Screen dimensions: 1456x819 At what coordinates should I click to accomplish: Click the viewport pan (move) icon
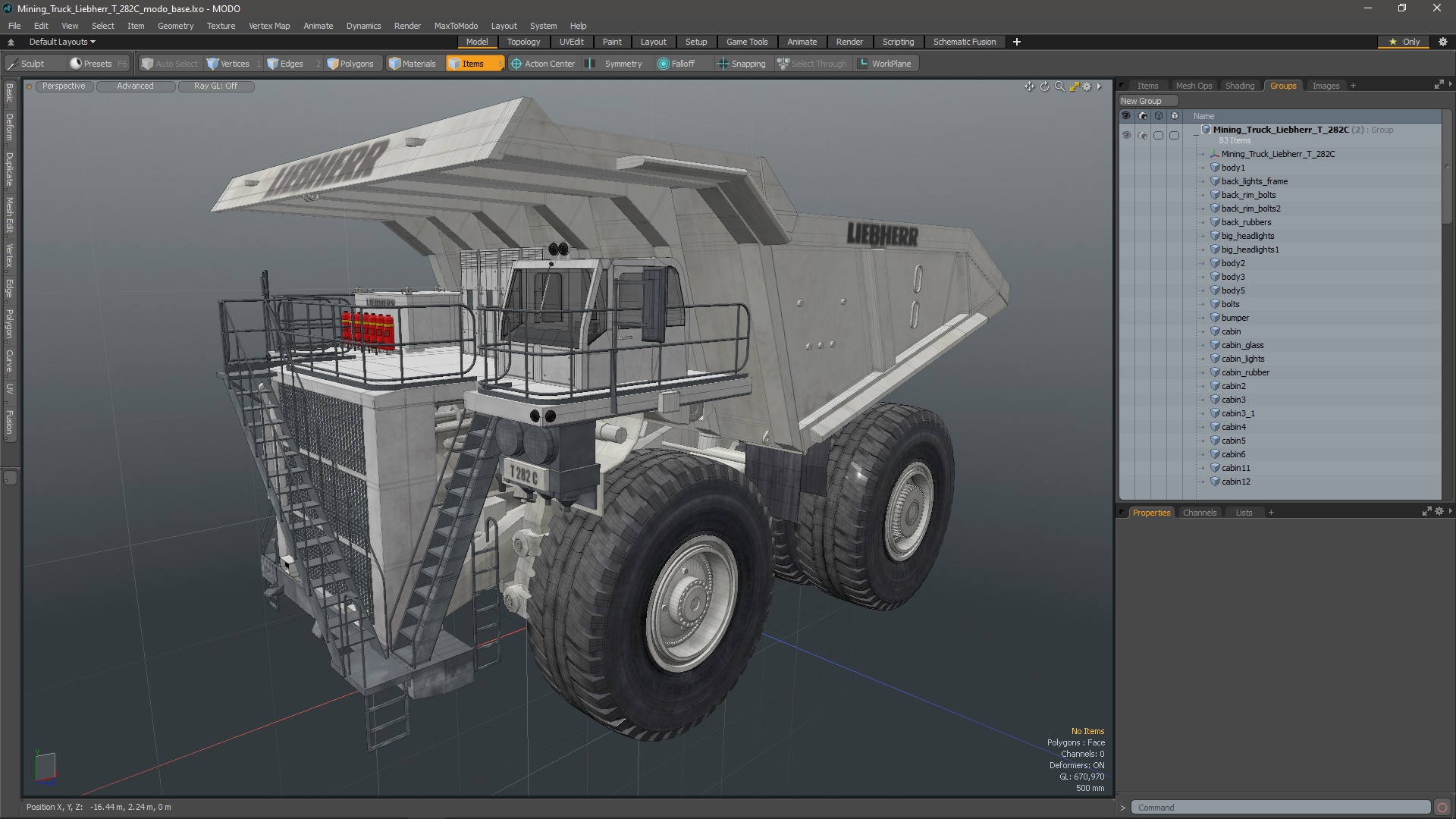click(1029, 86)
